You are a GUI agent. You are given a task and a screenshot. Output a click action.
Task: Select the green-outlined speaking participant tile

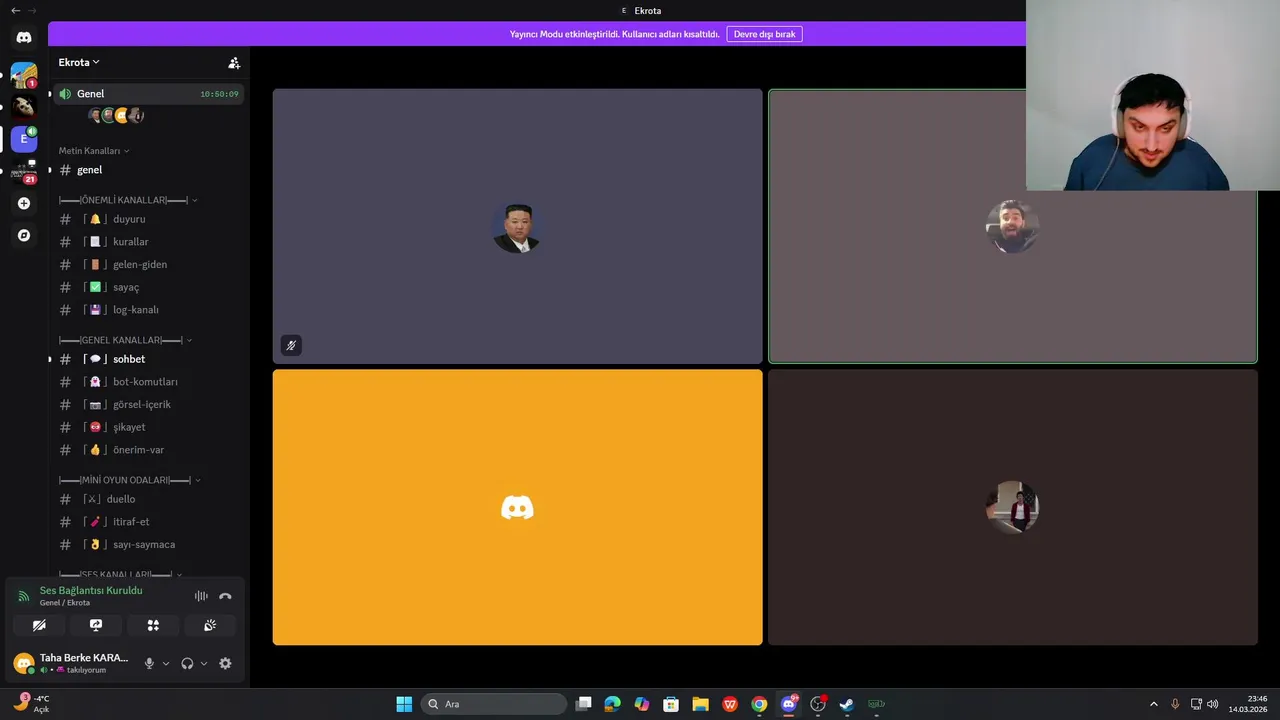click(1012, 226)
